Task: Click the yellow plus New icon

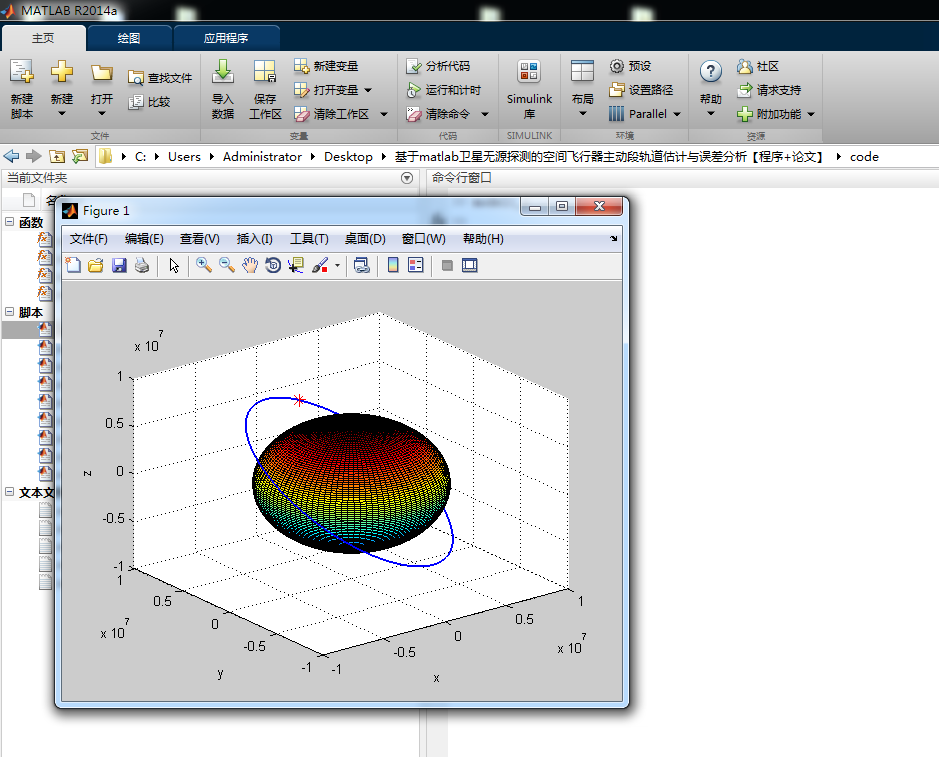Action: (61, 72)
